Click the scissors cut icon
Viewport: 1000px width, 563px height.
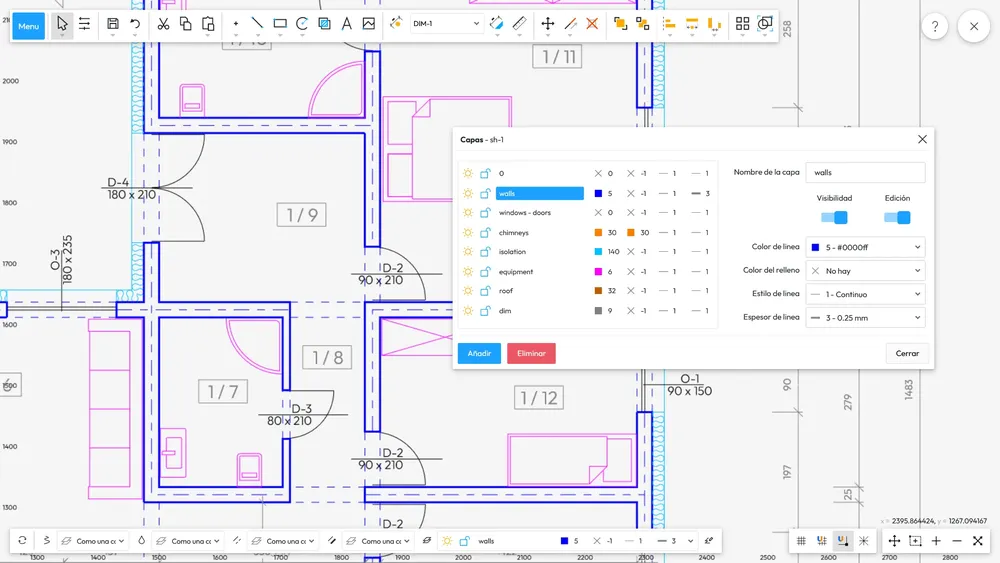pyautogui.click(x=163, y=24)
